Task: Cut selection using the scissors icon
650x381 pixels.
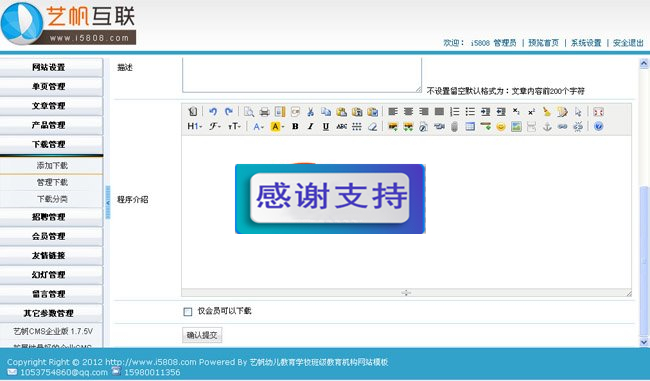Action: pos(310,112)
